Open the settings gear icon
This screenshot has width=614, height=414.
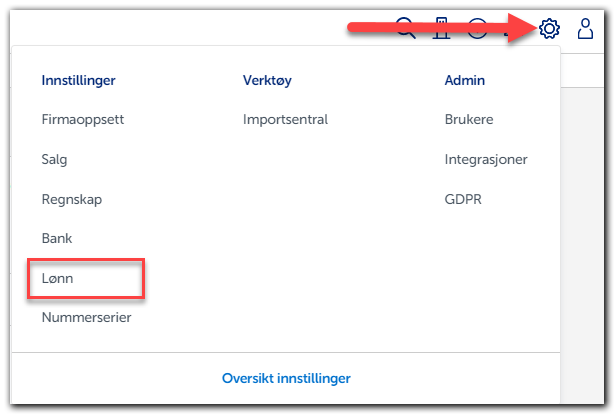pyautogui.click(x=549, y=29)
